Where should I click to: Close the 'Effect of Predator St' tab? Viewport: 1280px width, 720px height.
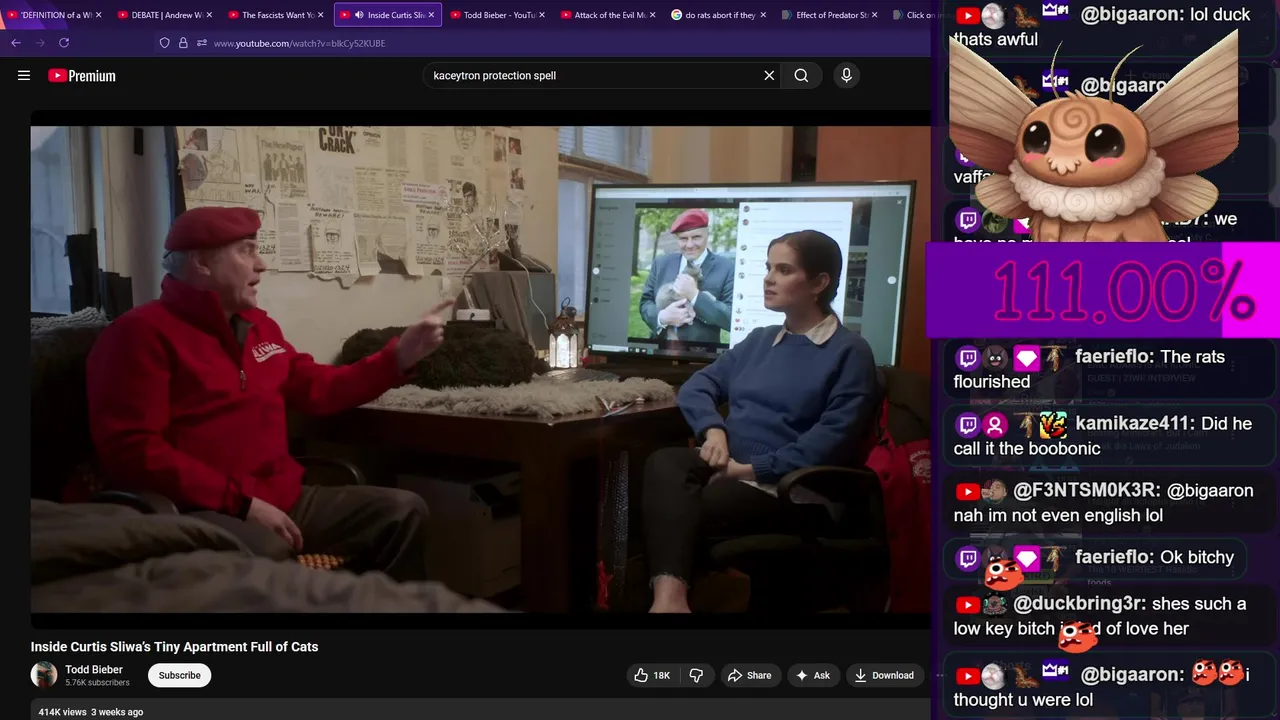click(x=875, y=15)
